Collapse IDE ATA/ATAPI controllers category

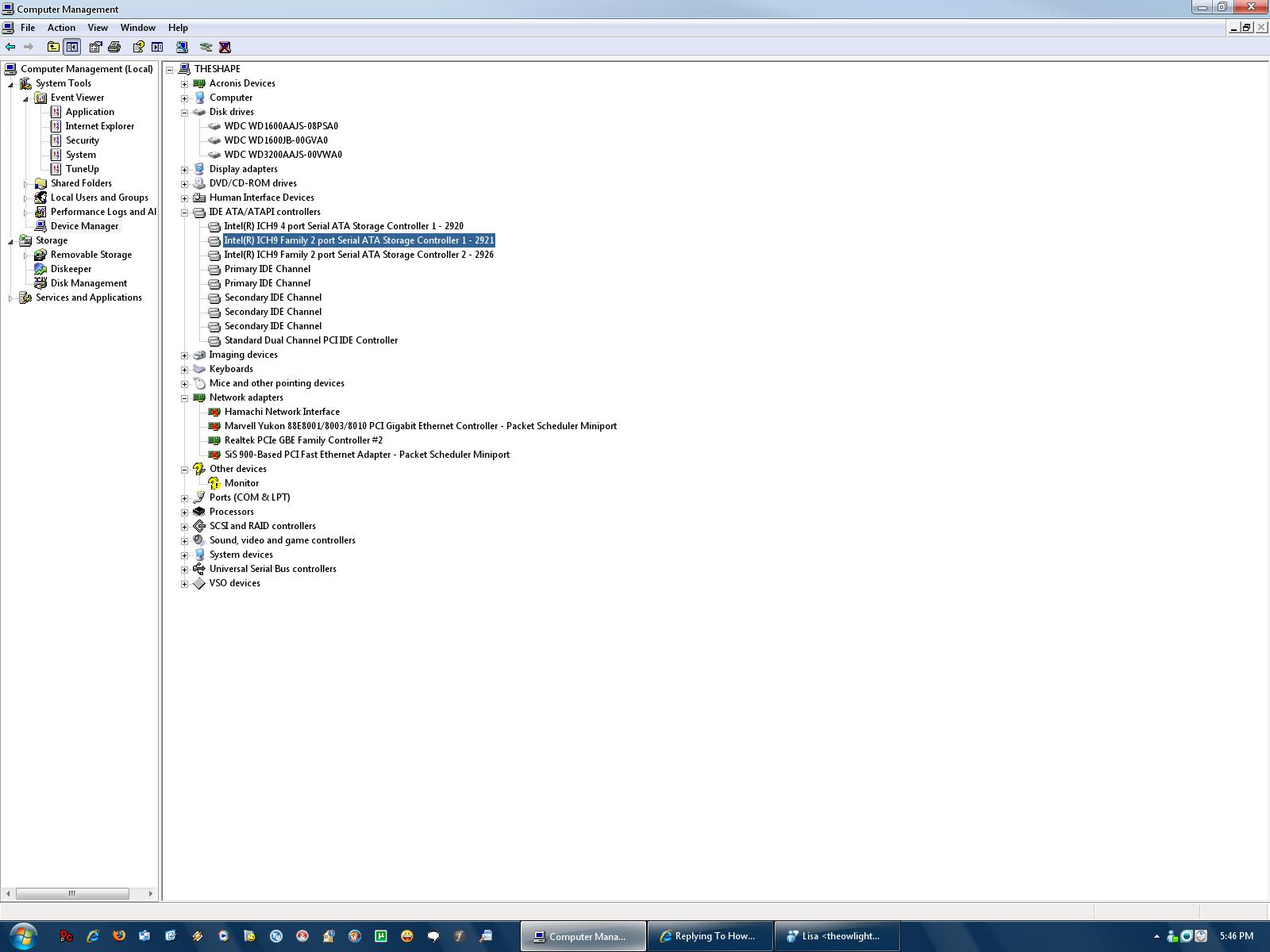coord(185,213)
